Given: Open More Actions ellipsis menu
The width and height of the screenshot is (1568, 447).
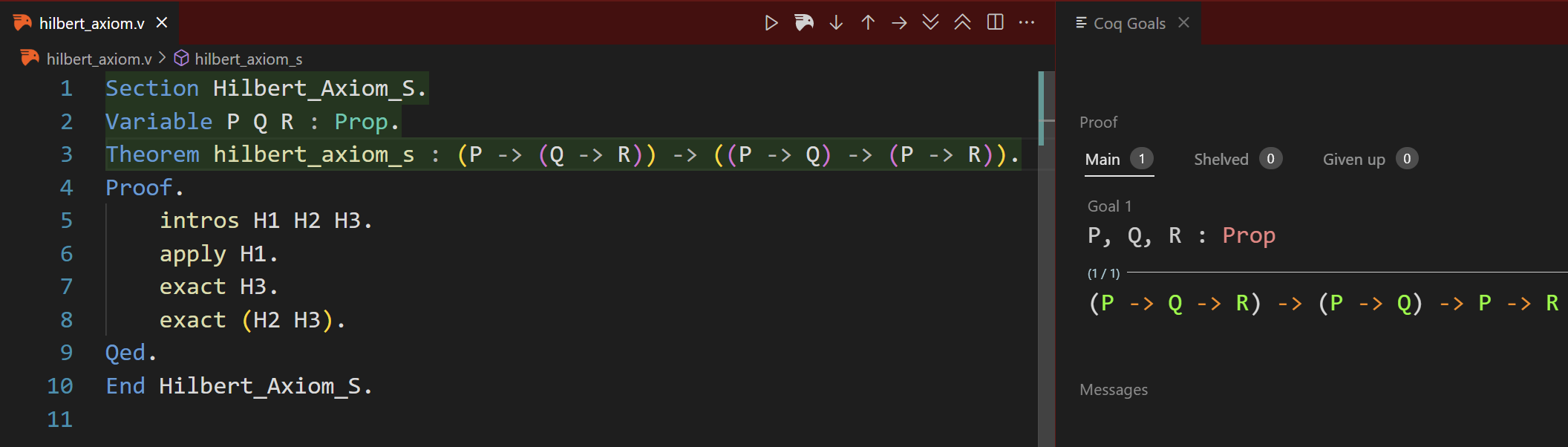Looking at the screenshot, I should coord(1027,23).
